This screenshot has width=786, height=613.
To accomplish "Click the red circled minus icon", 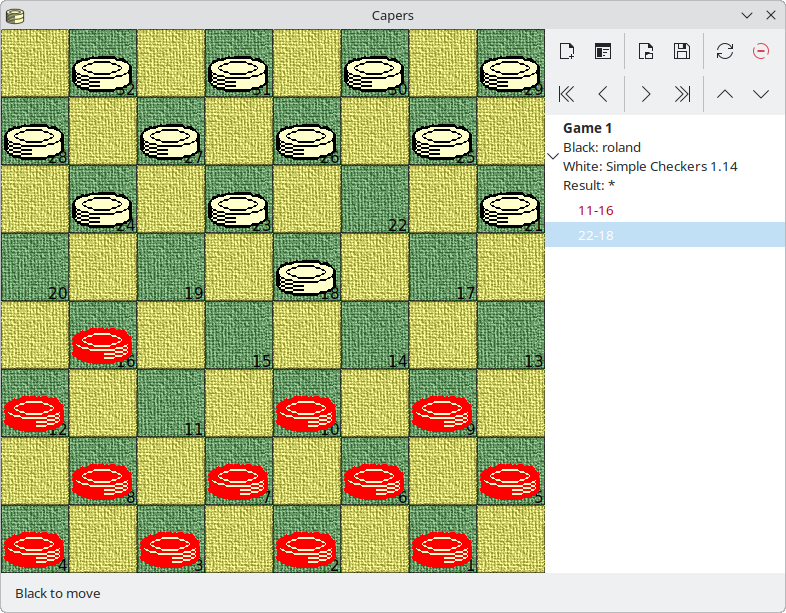I will pos(761,51).
